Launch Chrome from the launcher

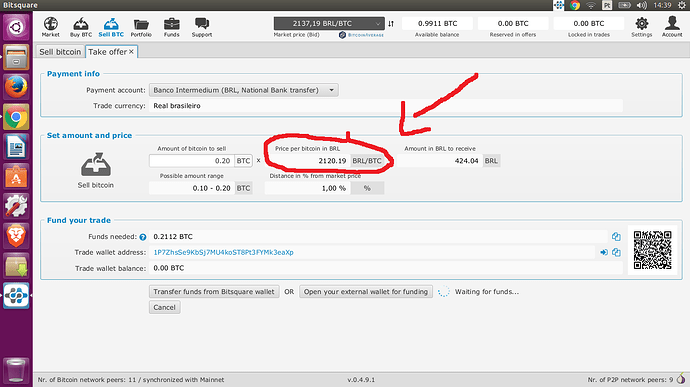[16, 117]
